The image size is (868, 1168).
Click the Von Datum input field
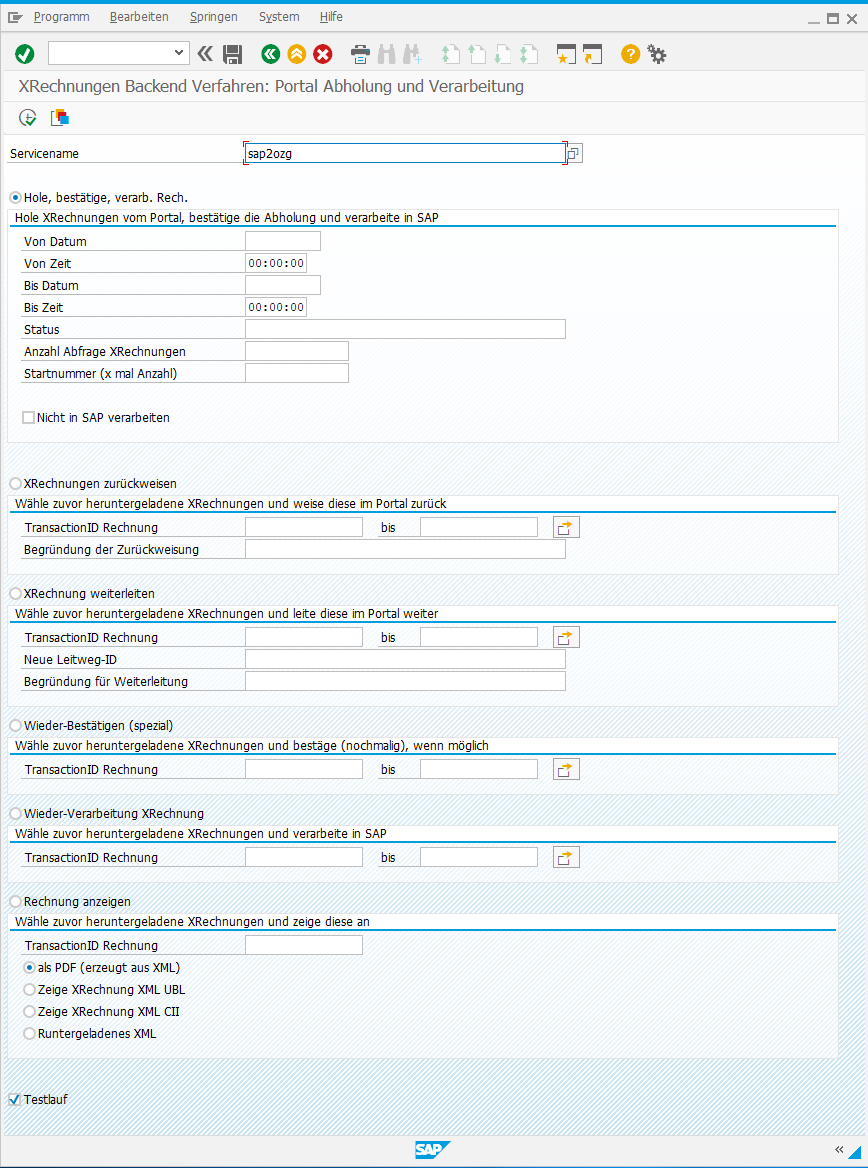coord(283,241)
